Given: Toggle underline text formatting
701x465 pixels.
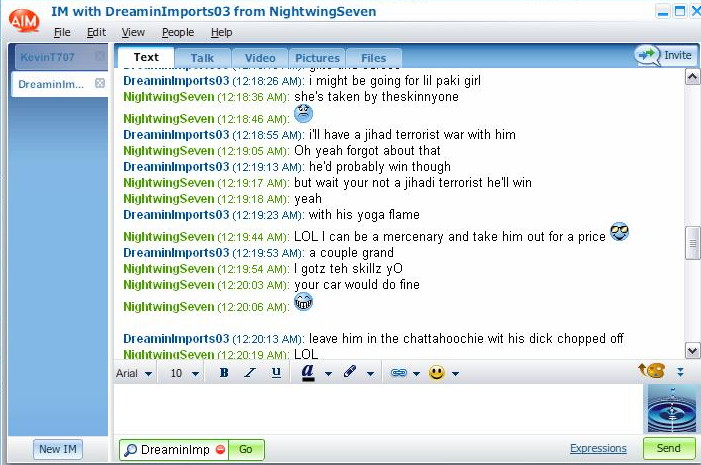Looking at the screenshot, I should (x=276, y=372).
